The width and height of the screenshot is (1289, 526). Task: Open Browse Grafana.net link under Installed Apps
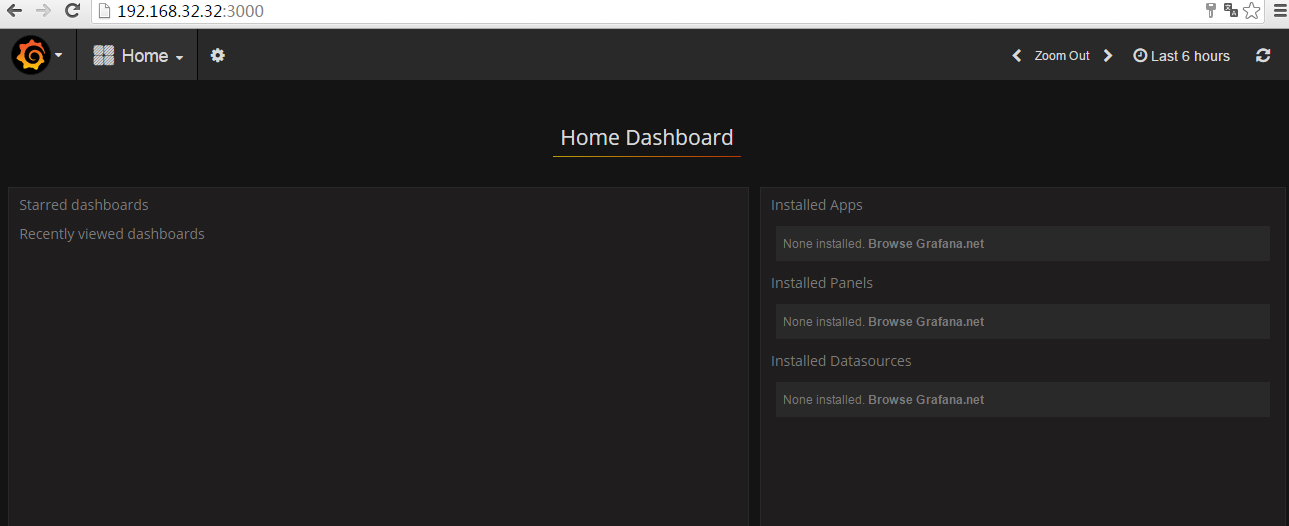click(926, 244)
